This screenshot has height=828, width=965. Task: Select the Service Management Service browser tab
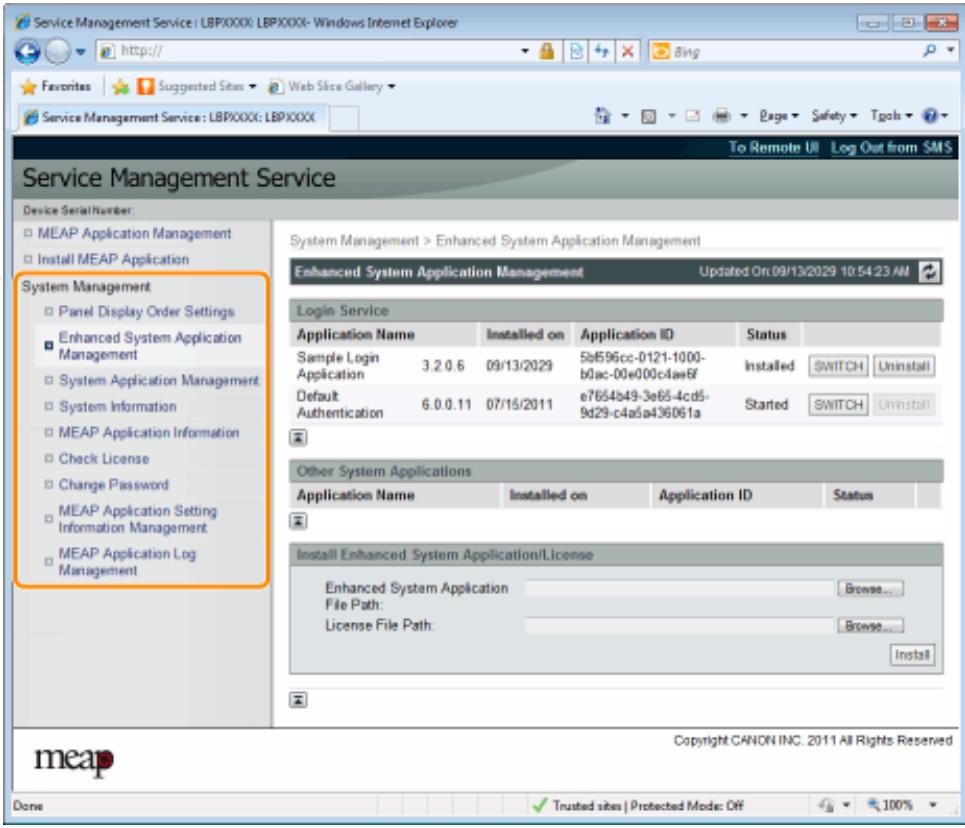(170, 118)
